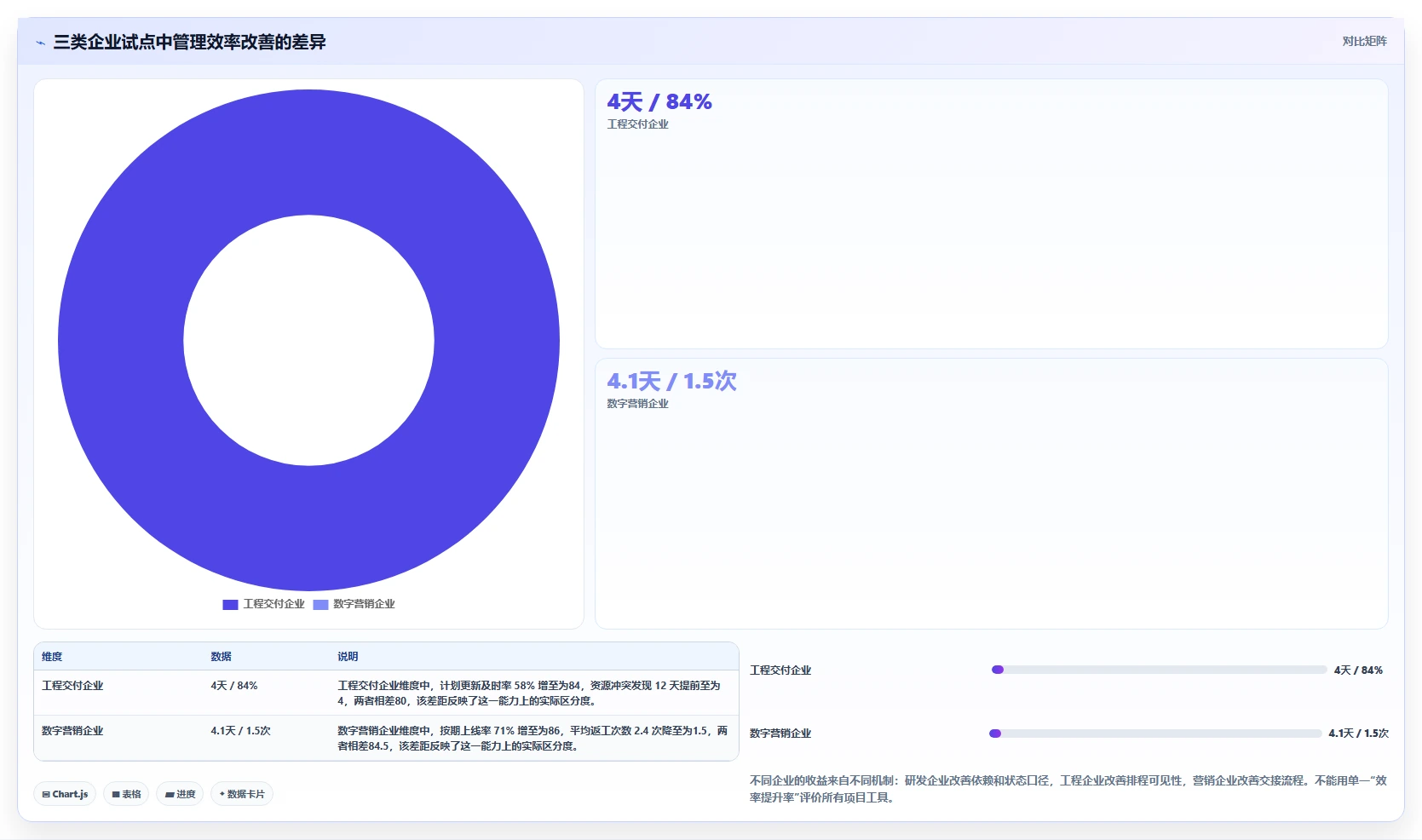The width and height of the screenshot is (1422, 840).
Task: Click the 工程交付企业 label under 4天 / 84%
Action: [637, 124]
